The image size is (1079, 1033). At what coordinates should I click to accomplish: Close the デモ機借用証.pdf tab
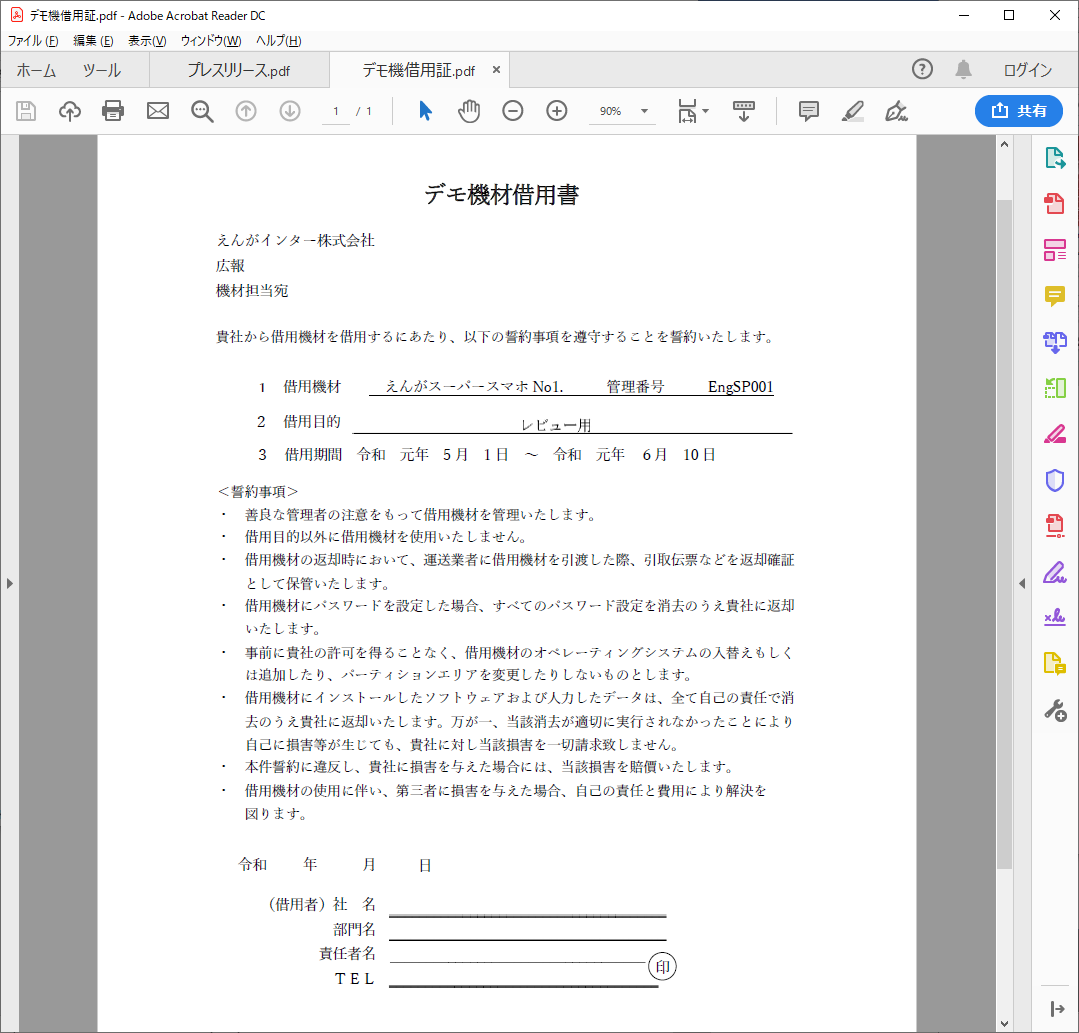pyautogui.click(x=496, y=70)
